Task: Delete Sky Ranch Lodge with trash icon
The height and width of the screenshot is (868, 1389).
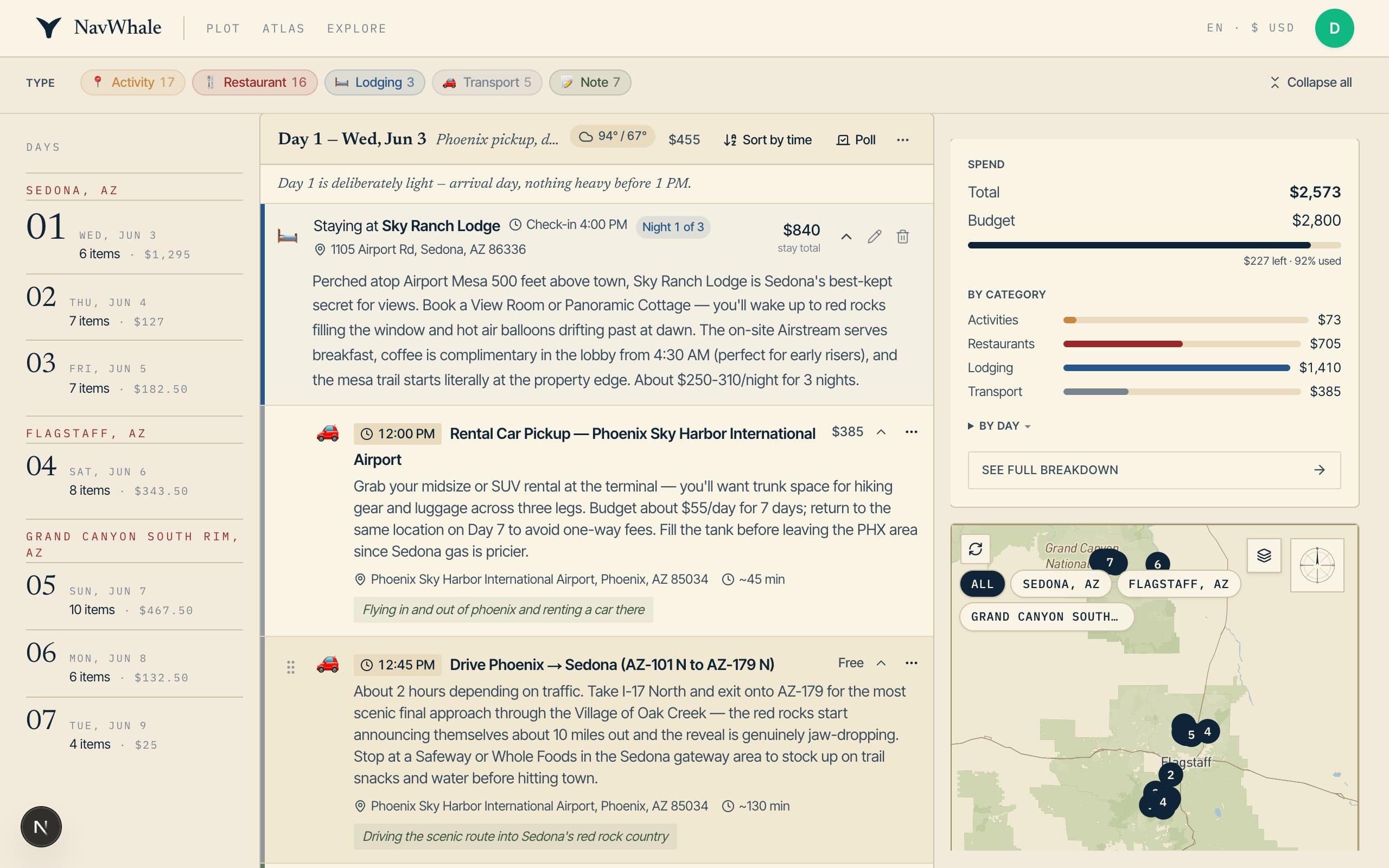Action: [x=902, y=237]
